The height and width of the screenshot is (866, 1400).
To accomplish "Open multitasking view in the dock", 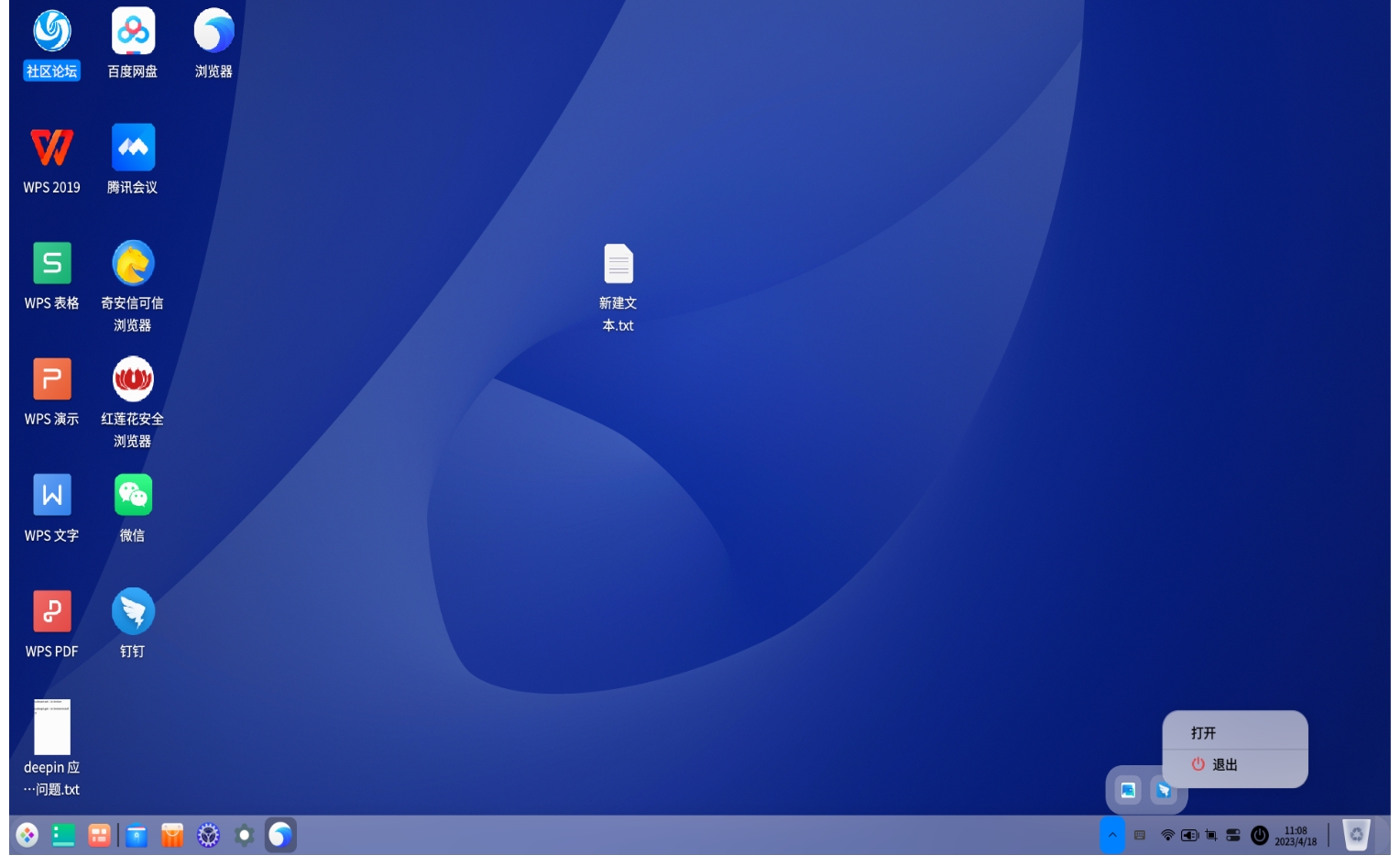I will [99, 836].
